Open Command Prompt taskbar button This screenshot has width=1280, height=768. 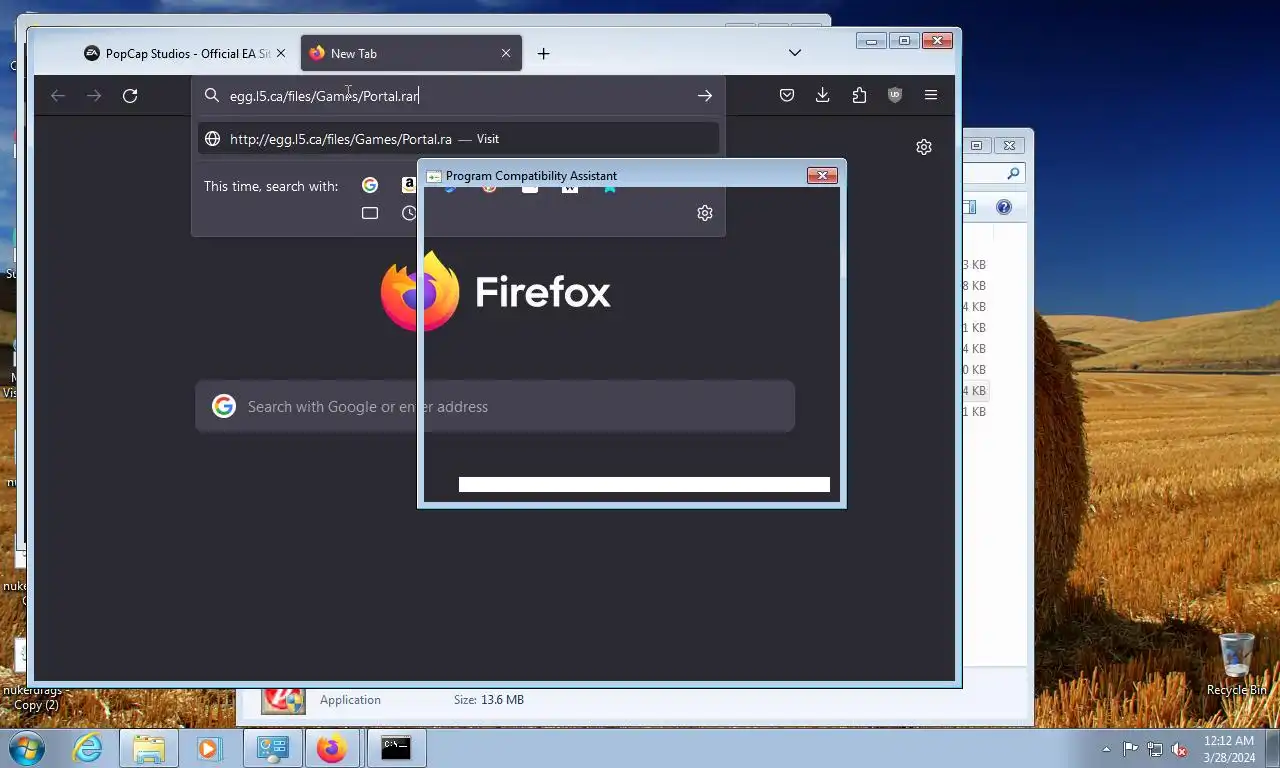pos(396,748)
